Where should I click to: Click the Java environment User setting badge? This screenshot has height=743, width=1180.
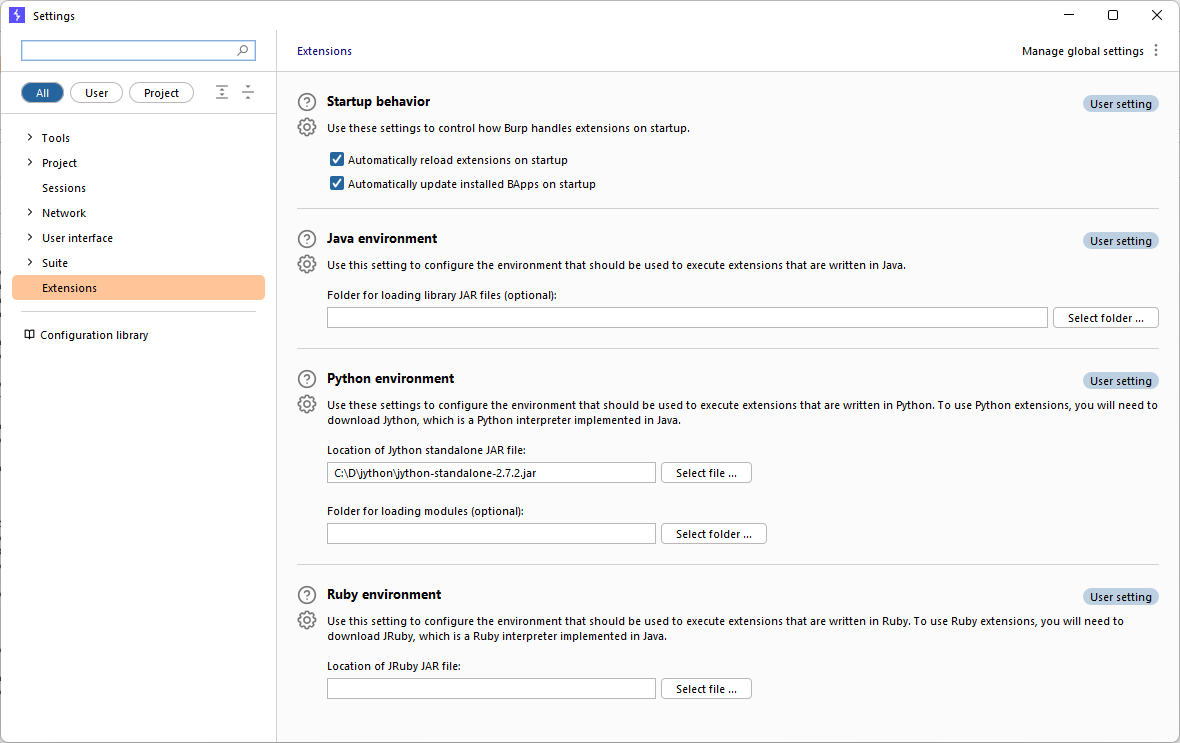click(x=1121, y=241)
